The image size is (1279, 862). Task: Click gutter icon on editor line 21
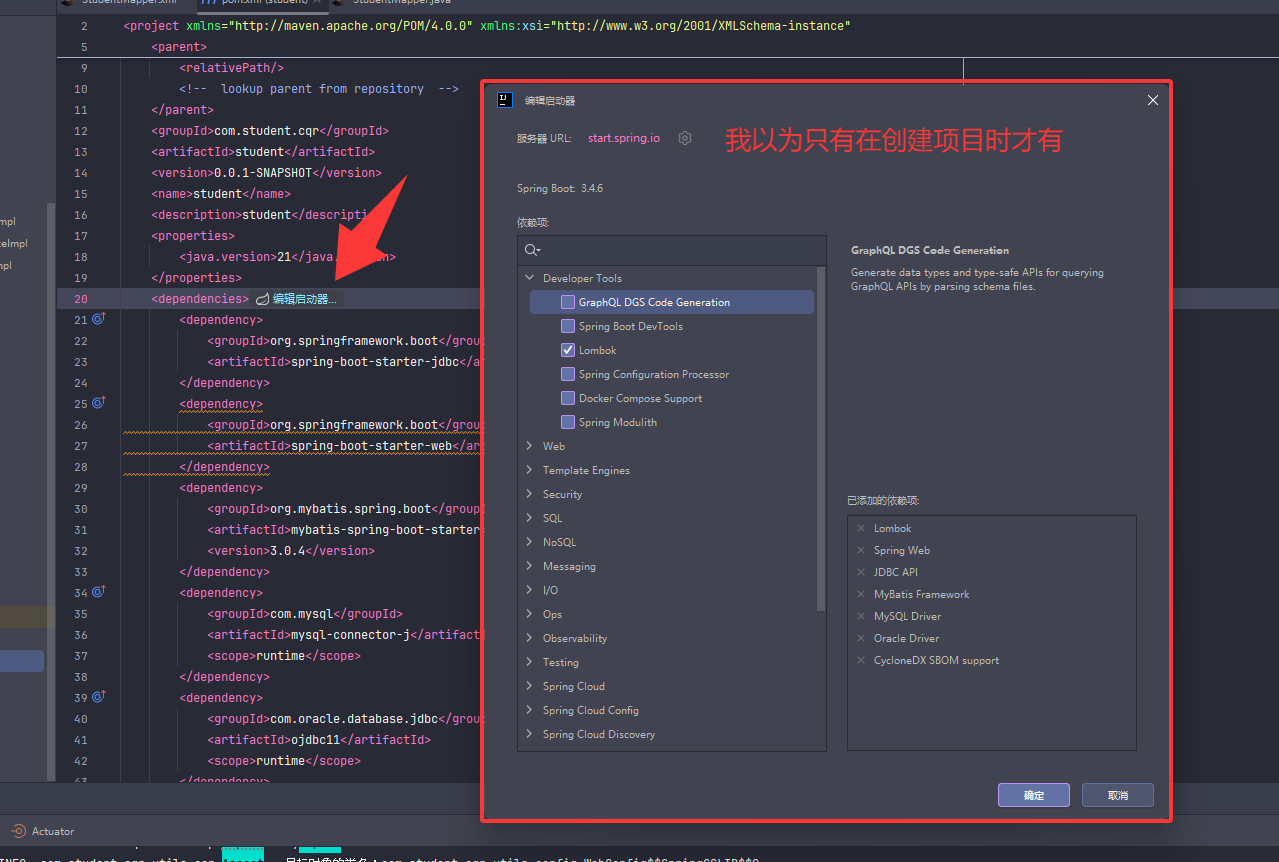(99, 319)
